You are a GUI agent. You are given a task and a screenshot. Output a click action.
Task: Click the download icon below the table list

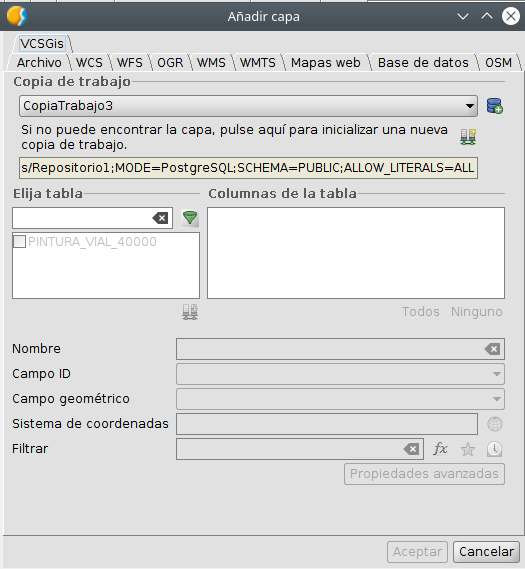190,312
